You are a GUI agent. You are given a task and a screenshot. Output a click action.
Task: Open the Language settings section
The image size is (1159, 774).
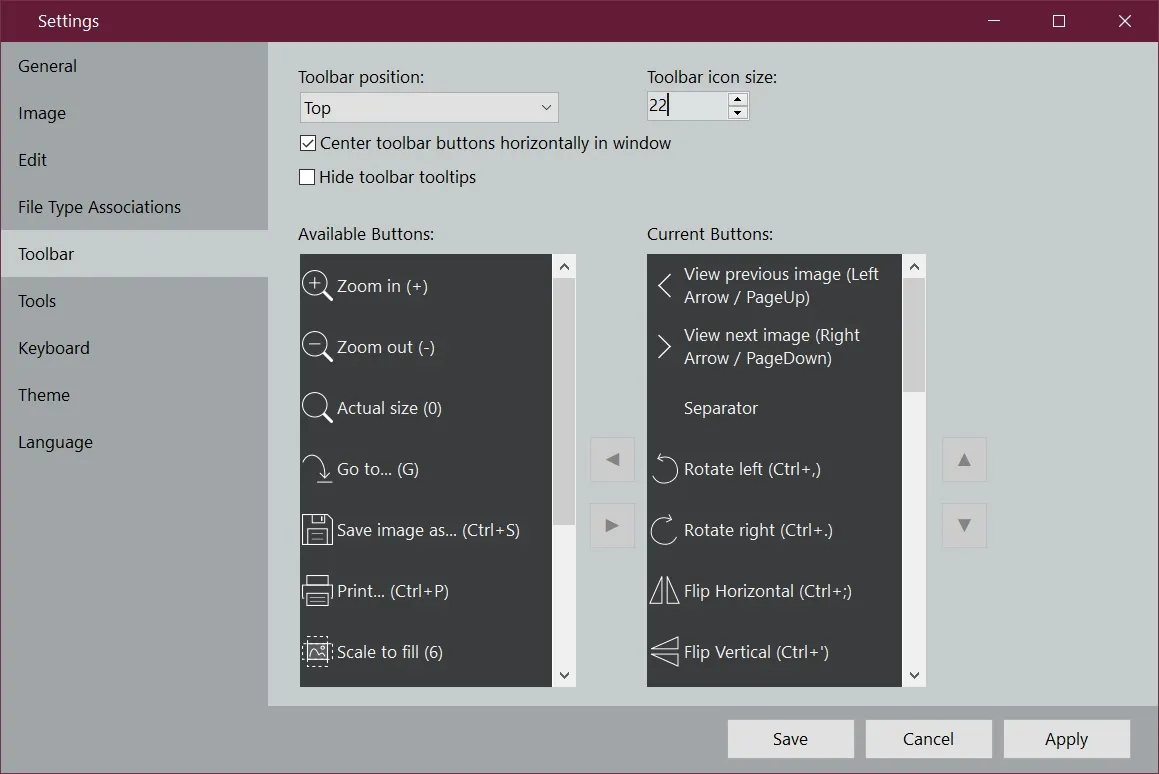tap(134, 442)
